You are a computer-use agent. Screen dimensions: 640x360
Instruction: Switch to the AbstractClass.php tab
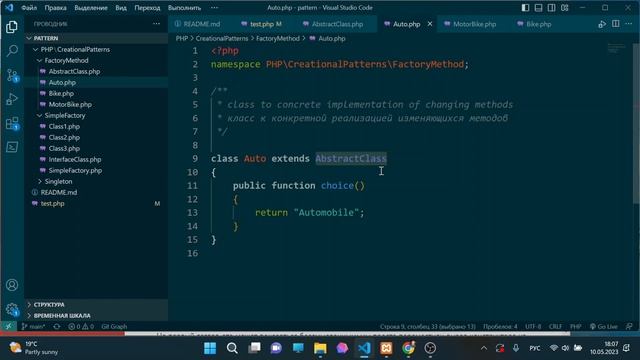tap(337, 24)
